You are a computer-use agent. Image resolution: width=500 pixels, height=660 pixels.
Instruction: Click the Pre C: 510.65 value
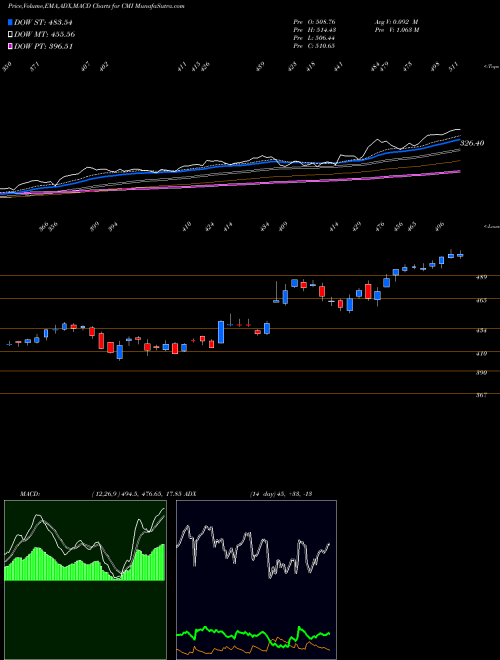[314, 46]
